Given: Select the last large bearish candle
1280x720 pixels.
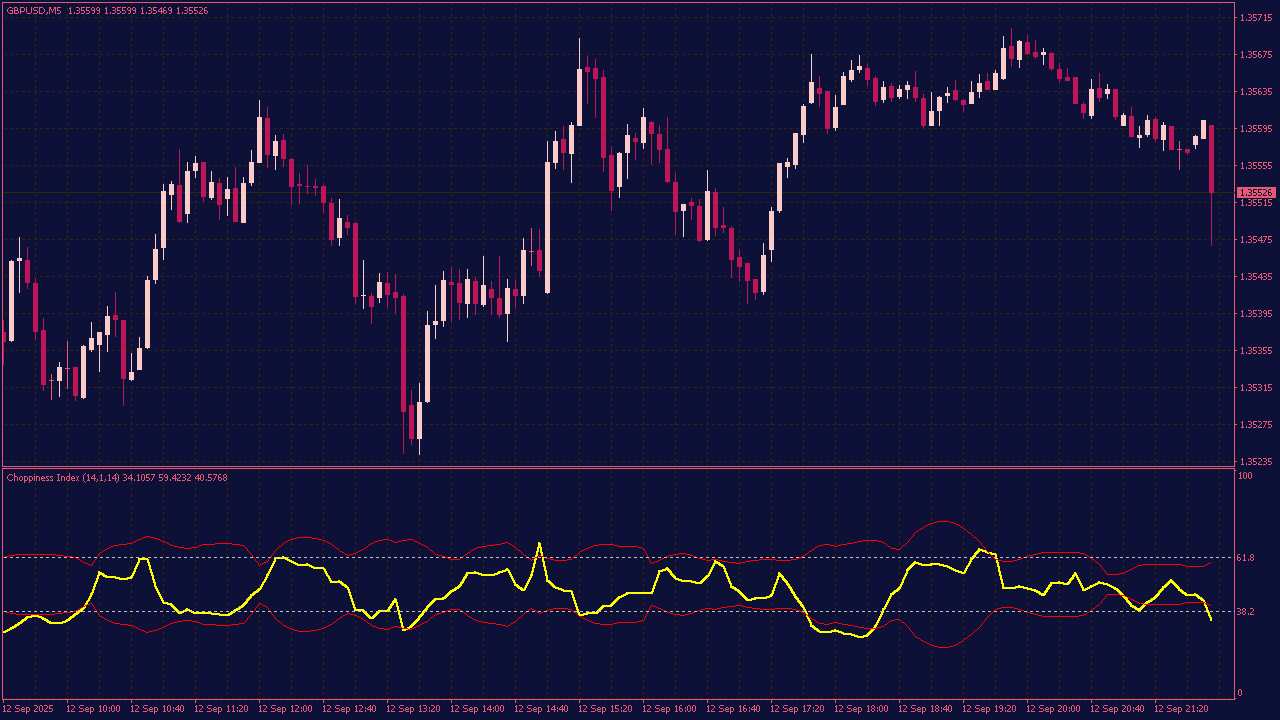Looking at the screenshot, I should coord(1212,158).
